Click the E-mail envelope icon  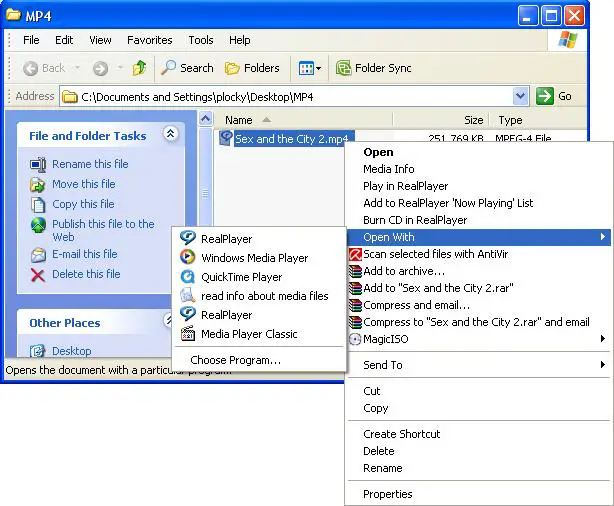click(38, 255)
